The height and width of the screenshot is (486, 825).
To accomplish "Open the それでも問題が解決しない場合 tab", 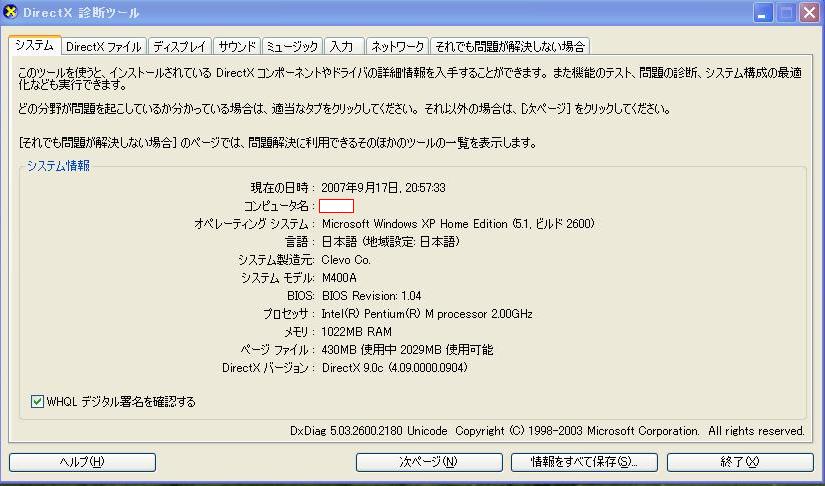I will coord(510,46).
